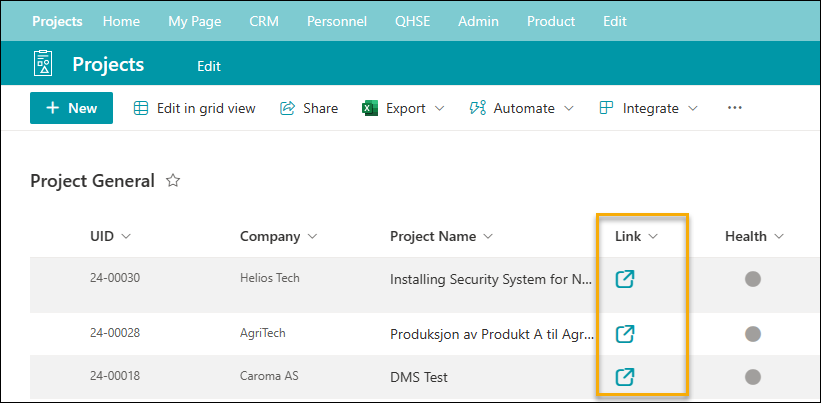Open the Automate command
Image resolution: width=821 pixels, height=403 pixels.
pos(522,108)
